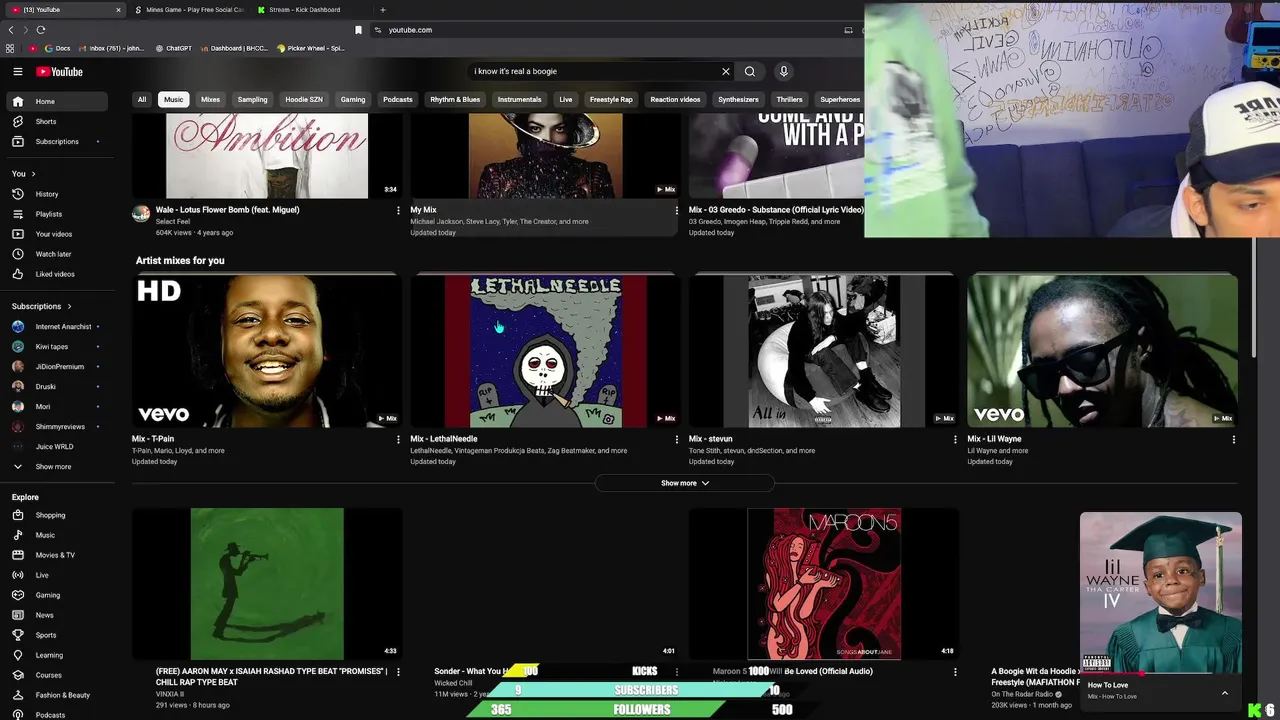This screenshot has height=720, width=1280.
Task: Open the YouTube hamburger guide menu
Action: 17,72
